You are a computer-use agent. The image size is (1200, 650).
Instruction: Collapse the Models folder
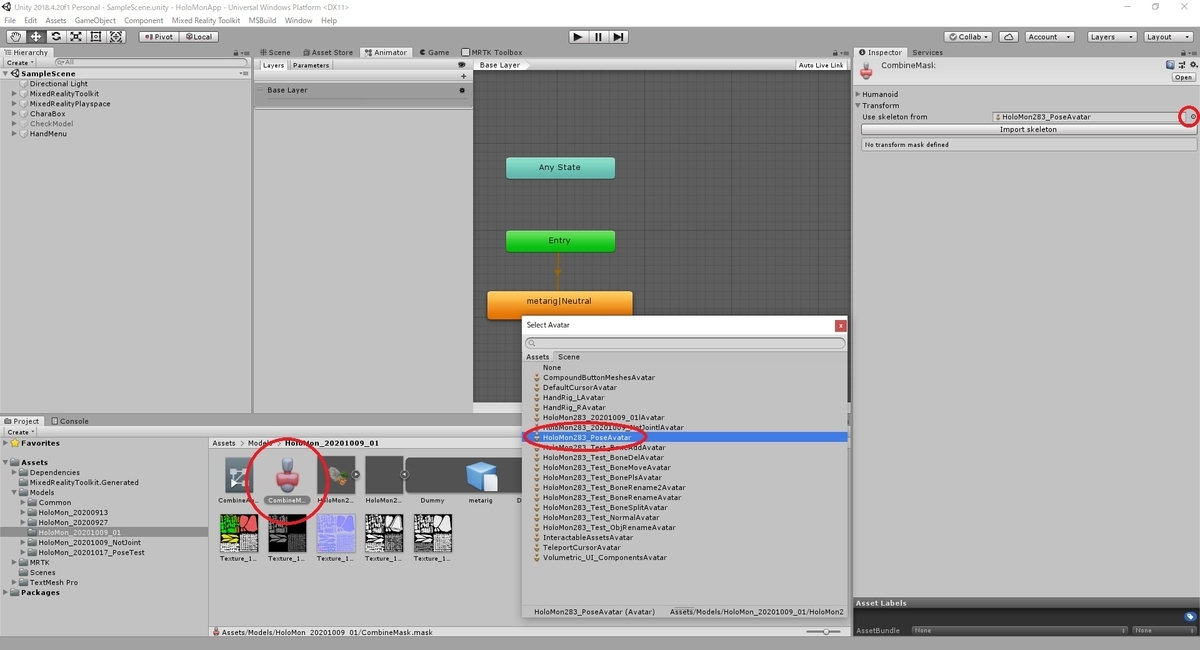coord(15,492)
